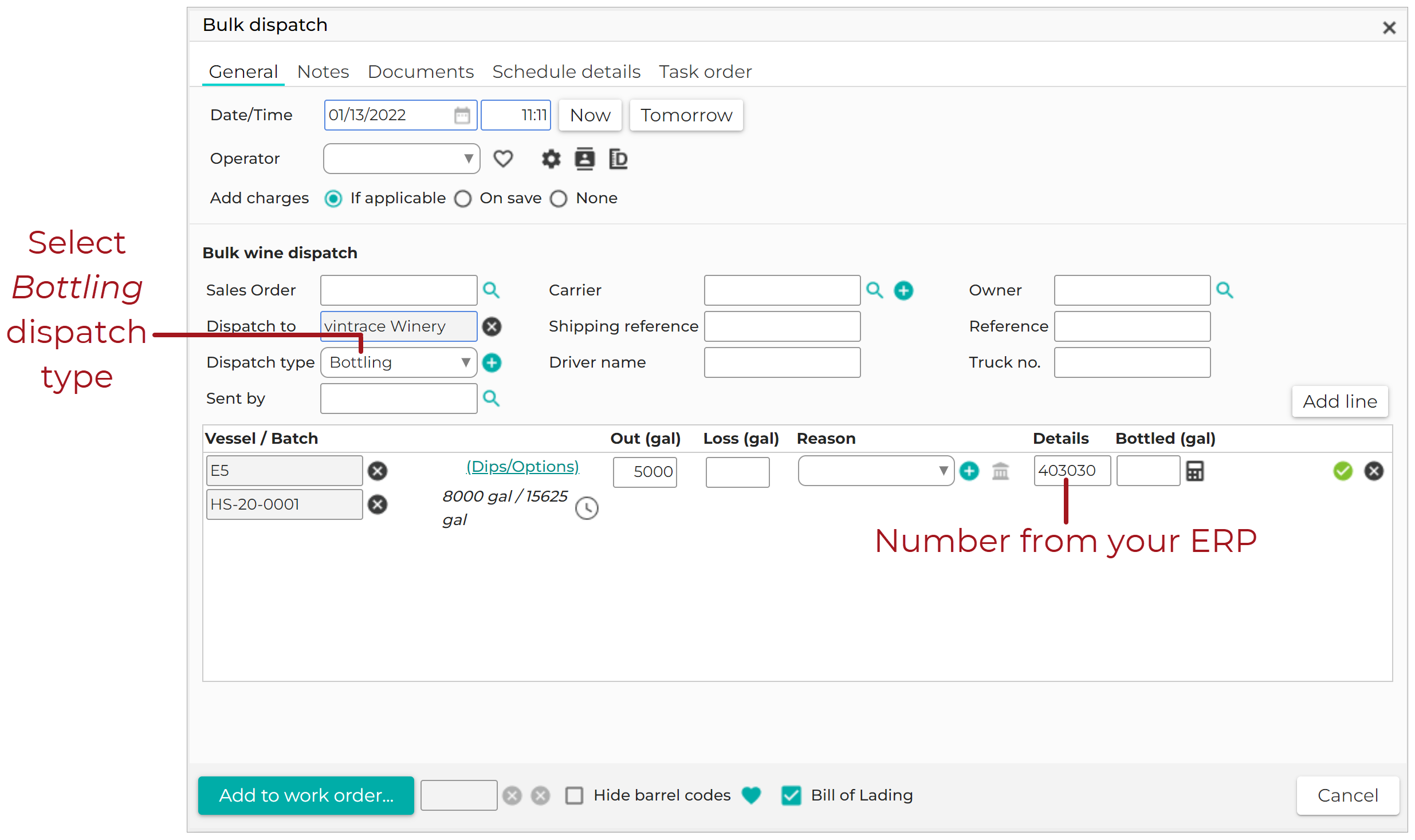Click the work order number field
This screenshot has width=1415, height=840.
click(x=458, y=795)
